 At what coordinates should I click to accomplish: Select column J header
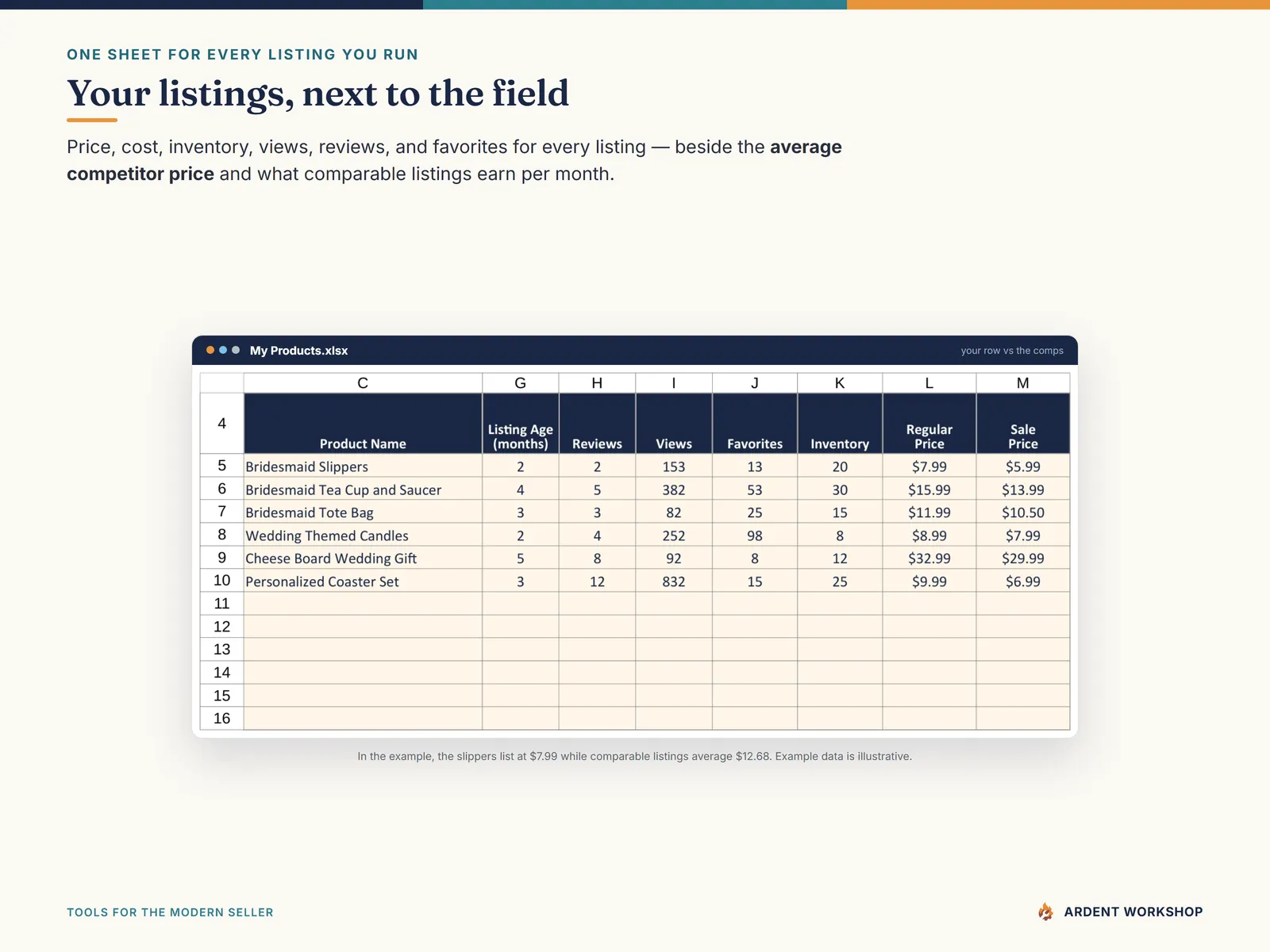pyautogui.click(x=755, y=383)
